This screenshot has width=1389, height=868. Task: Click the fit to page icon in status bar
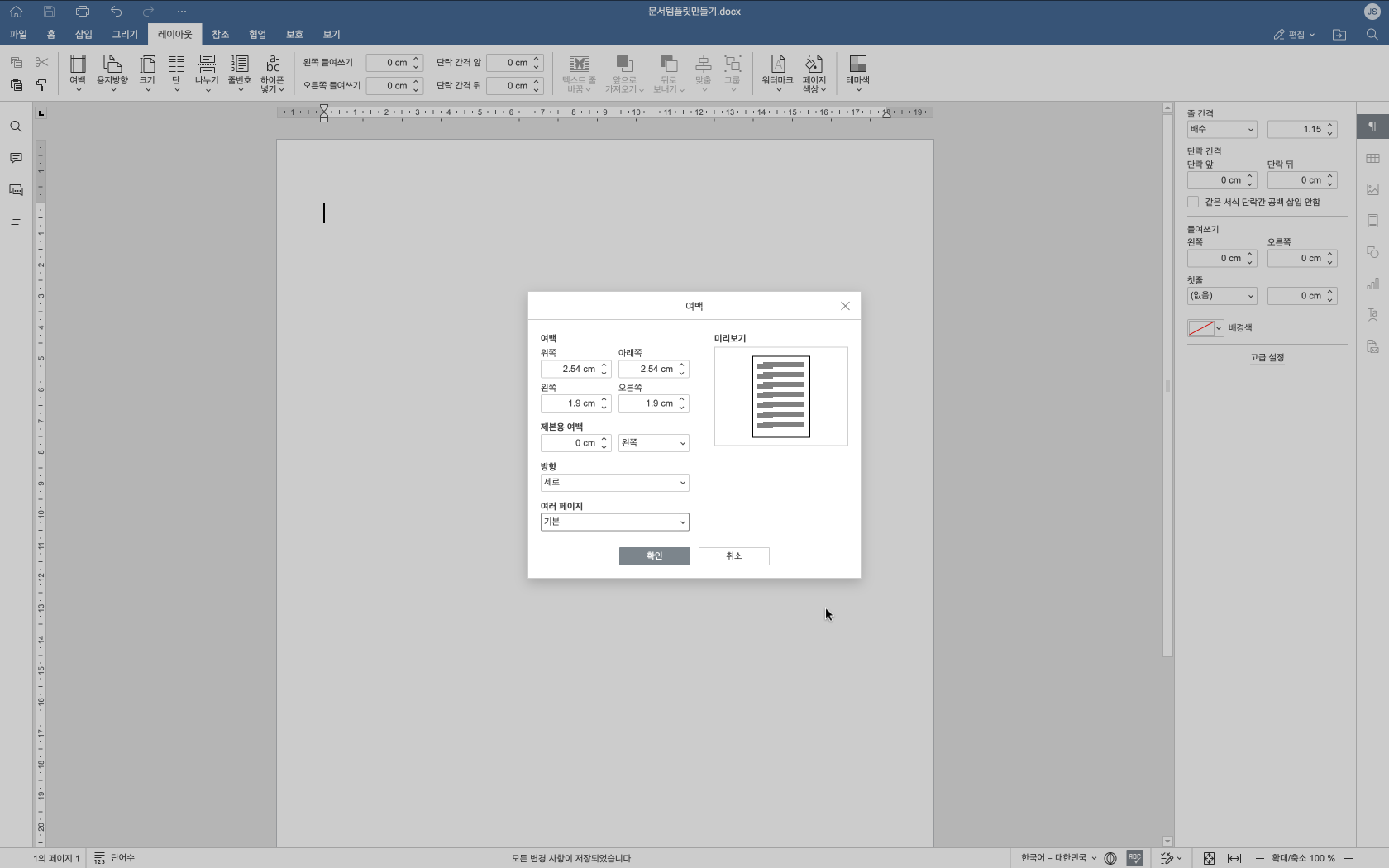coord(1209,858)
